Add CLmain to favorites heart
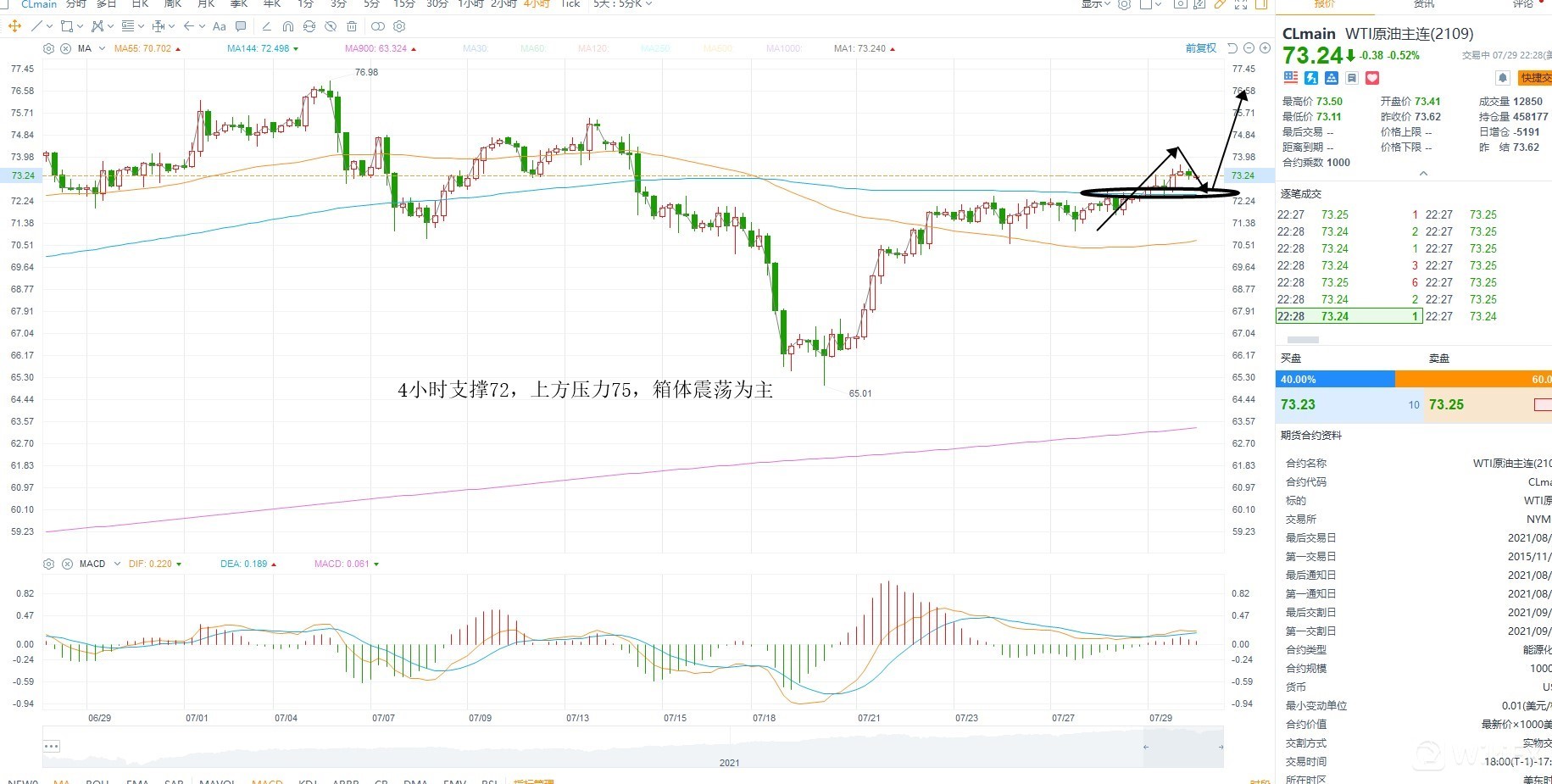This screenshot has width=1552, height=784. tap(1372, 78)
